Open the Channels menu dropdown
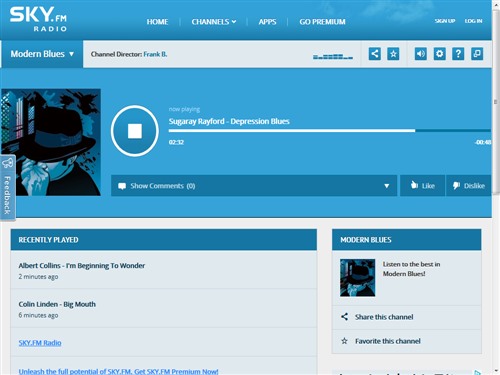The image size is (500, 375). [x=214, y=22]
